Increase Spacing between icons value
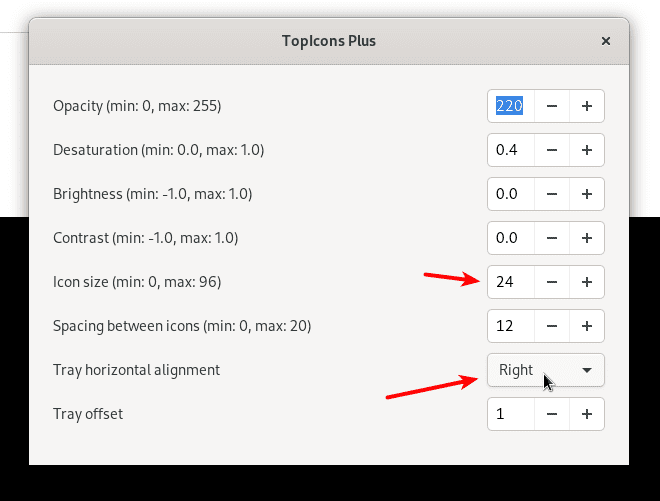 point(587,326)
